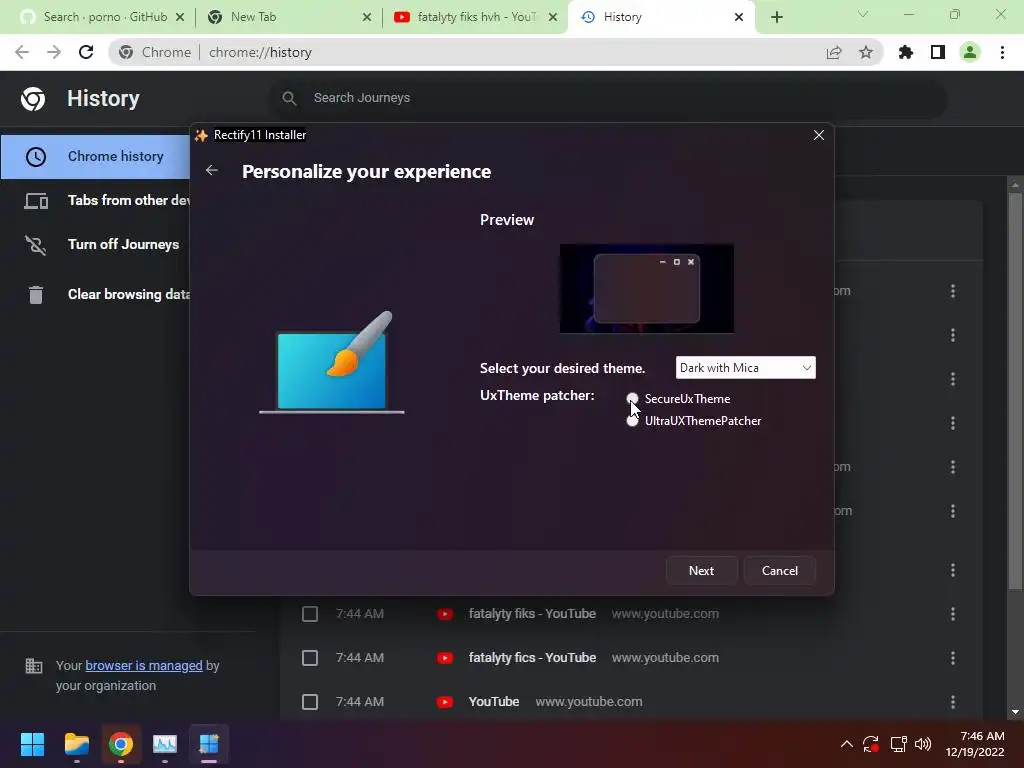Open more actions for fatalyty fics entry
The width and height of the screenshot is (1024, 768).
tap(953, 658)
